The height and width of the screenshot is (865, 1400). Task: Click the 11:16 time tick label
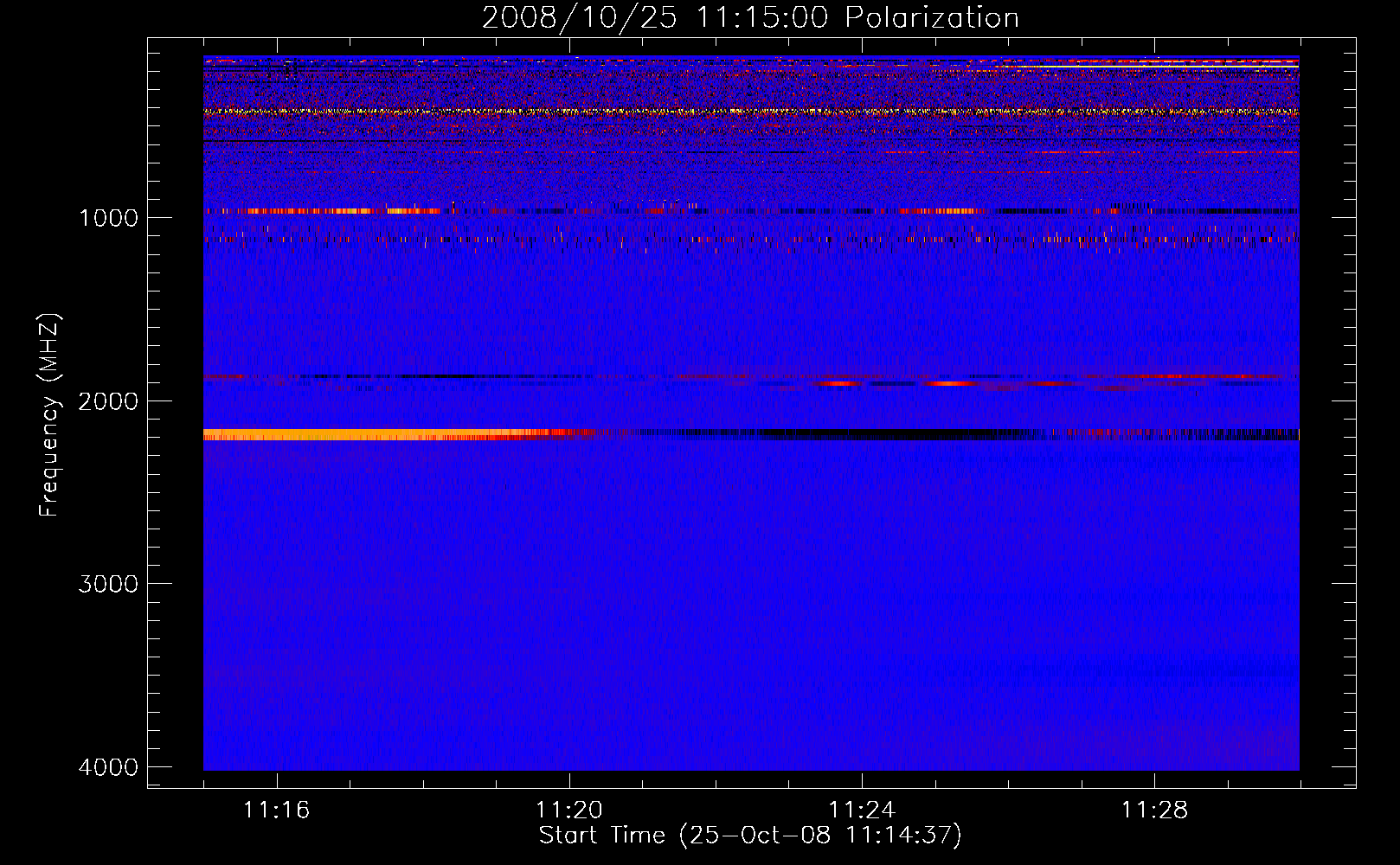[x=276, y=811]
